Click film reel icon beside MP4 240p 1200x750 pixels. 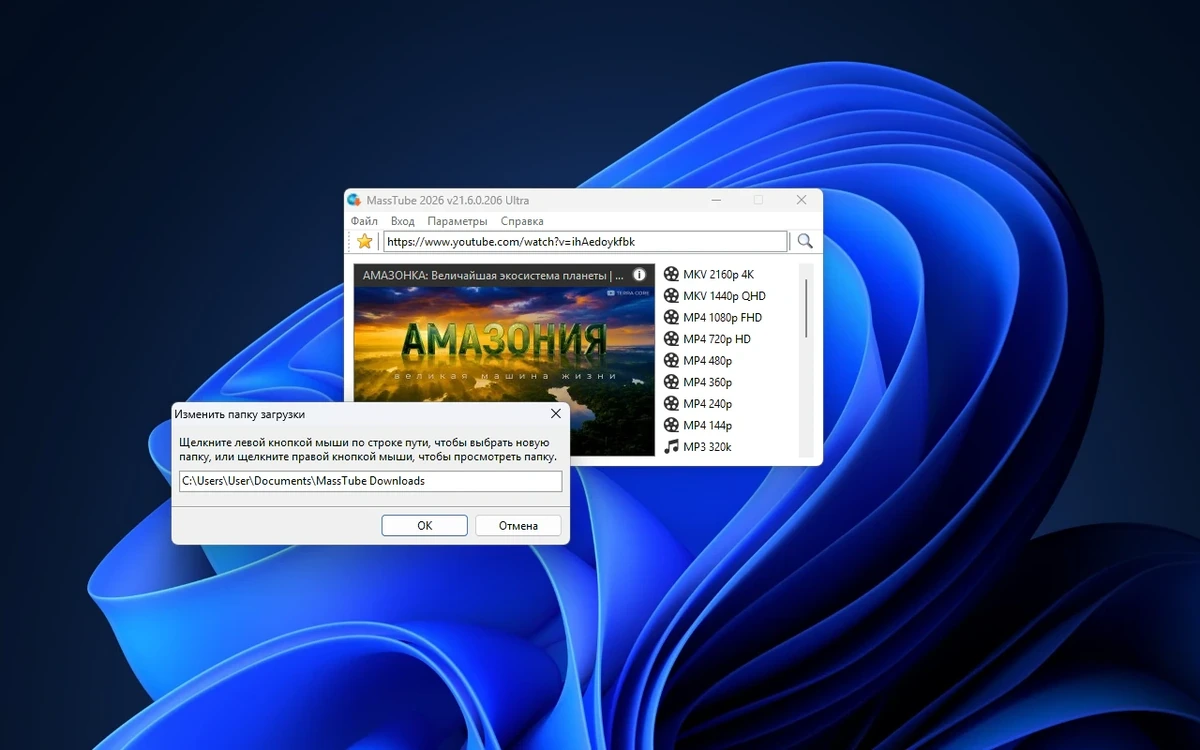pyautogui.click(x=671, y=404)
